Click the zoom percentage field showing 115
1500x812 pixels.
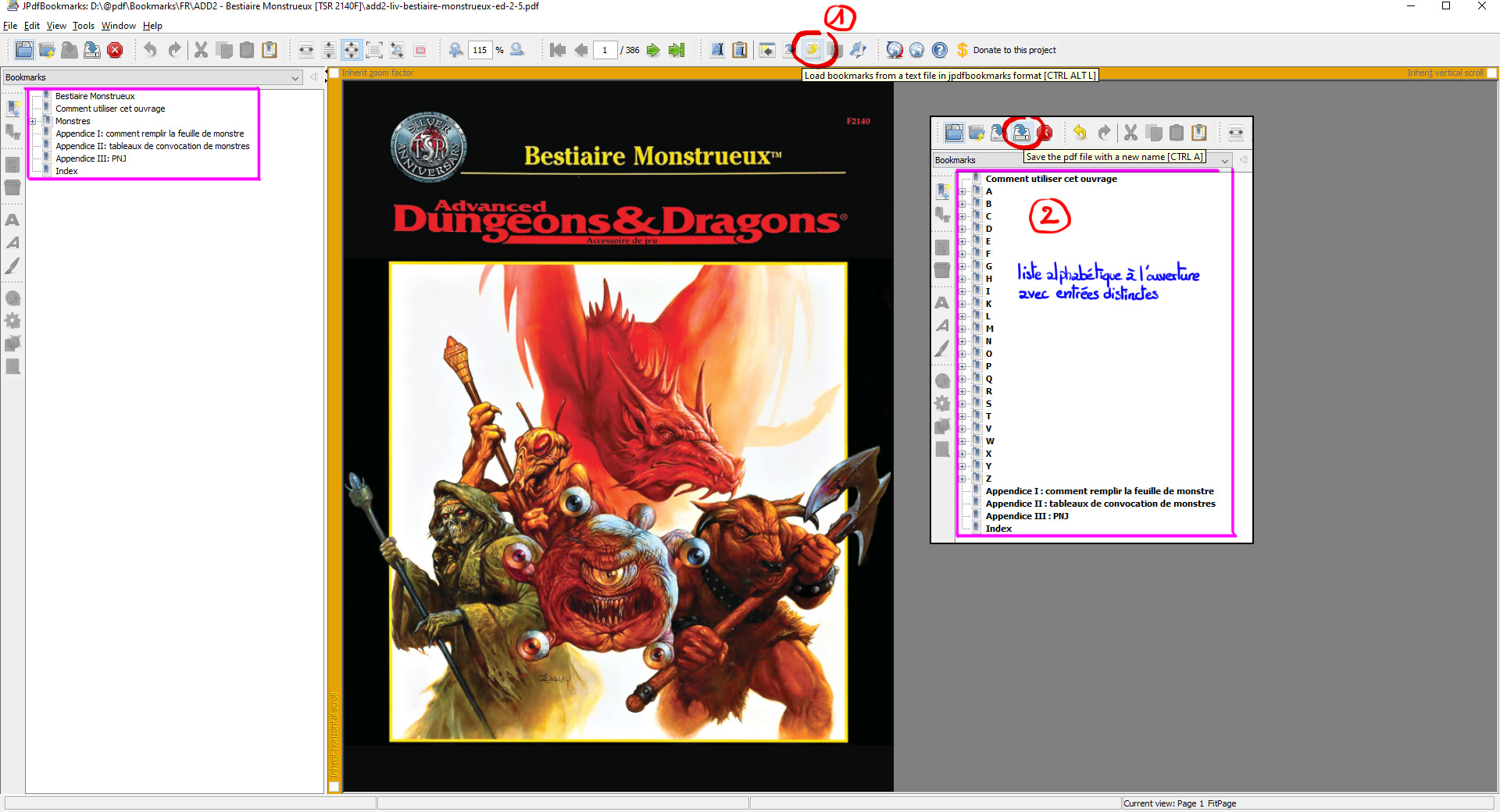point(480,50)
